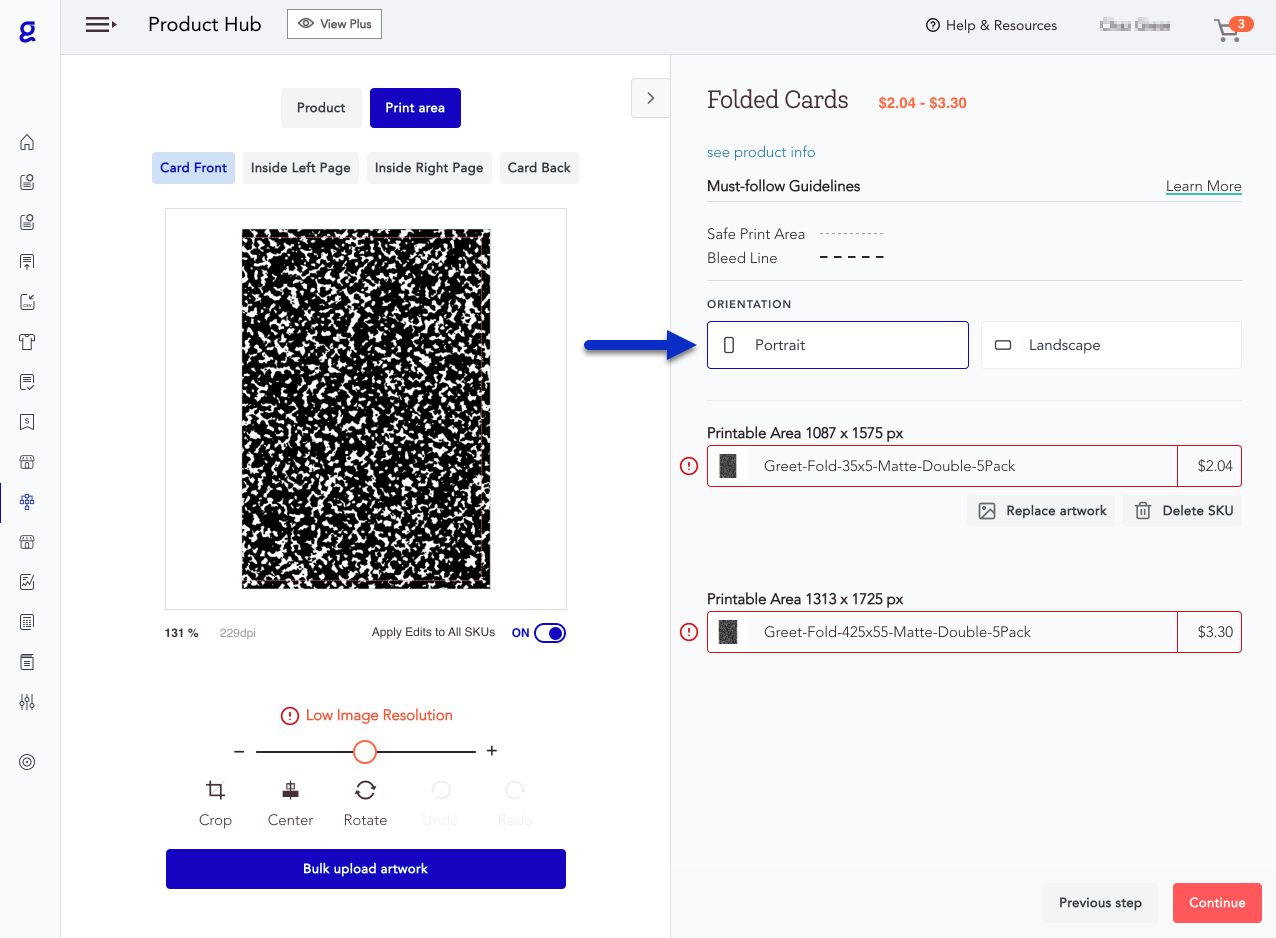Turn off Apply Edits to All SKUs
Screen dimensions: 1276x938
tap(550, 632)
